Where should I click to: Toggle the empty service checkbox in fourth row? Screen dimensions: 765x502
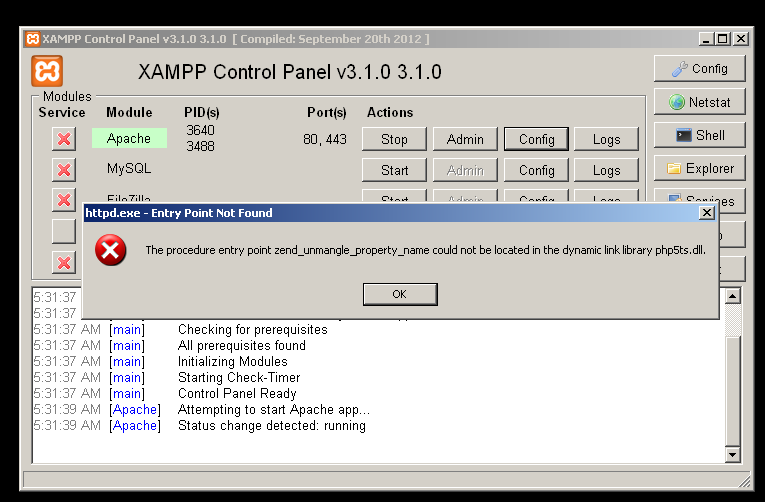click(x=64, y=232)
